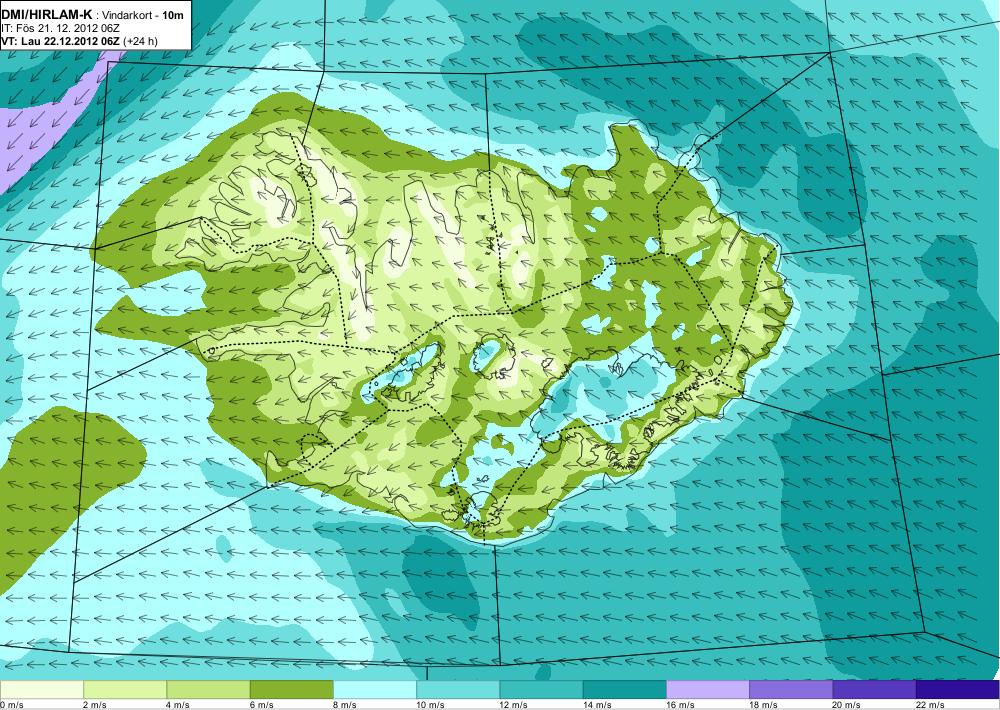The width and height of the screenshot is (1000, 710).
Task: Click the '14 m/s' legend label
Action: 597,705
